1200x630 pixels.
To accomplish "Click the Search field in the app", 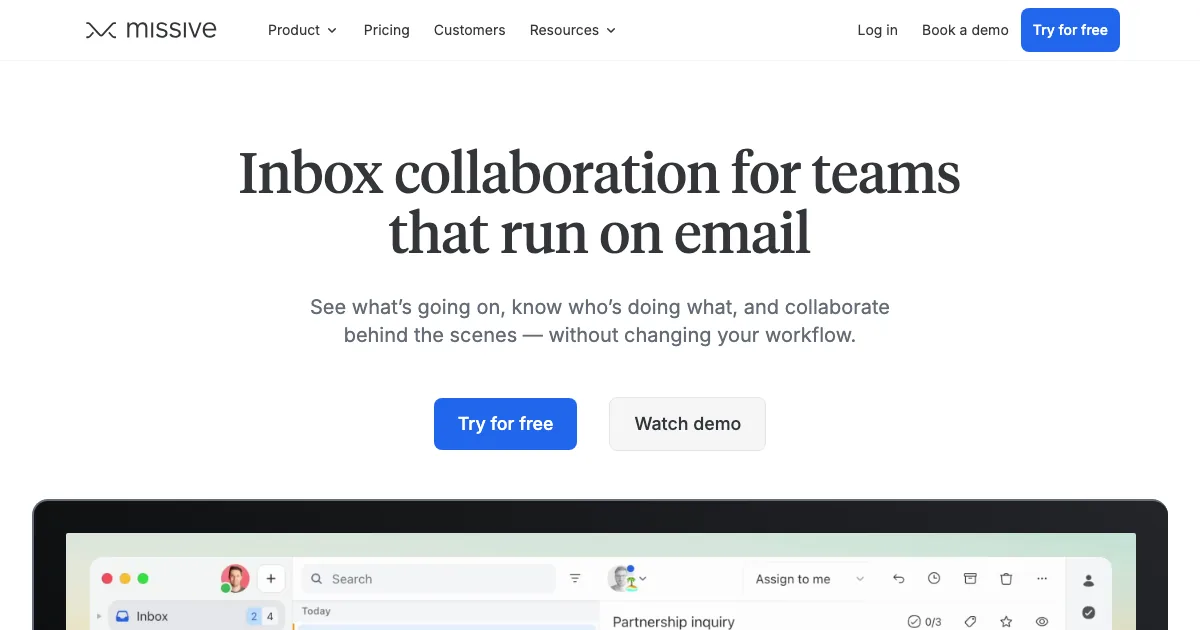I will tap(430, 578).
